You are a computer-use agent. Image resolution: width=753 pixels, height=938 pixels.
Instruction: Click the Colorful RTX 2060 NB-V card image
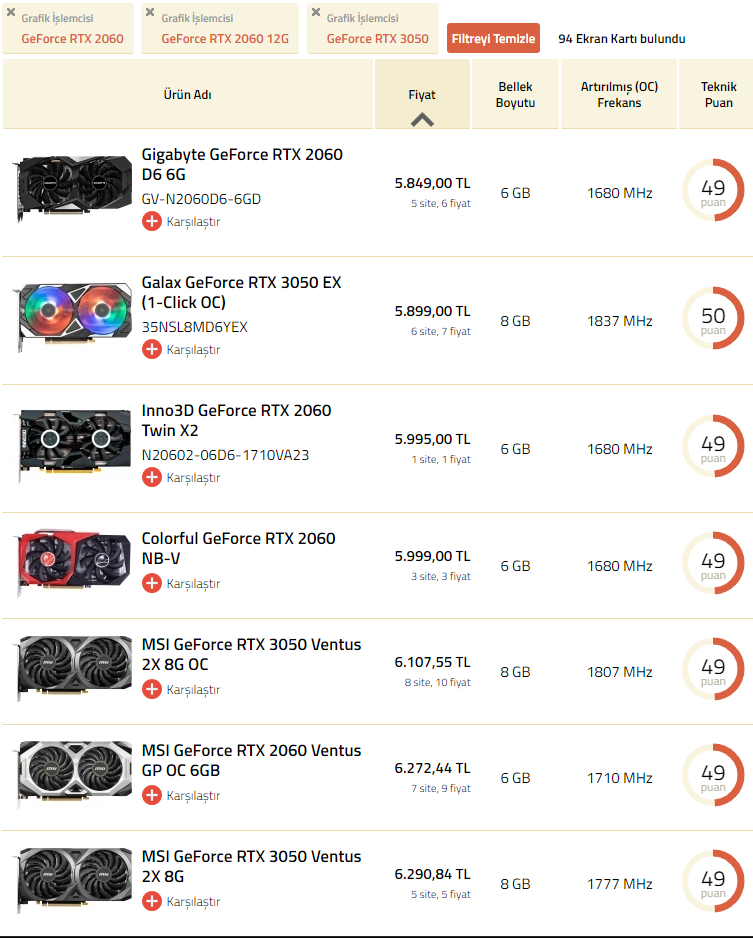tap(73, 564)
